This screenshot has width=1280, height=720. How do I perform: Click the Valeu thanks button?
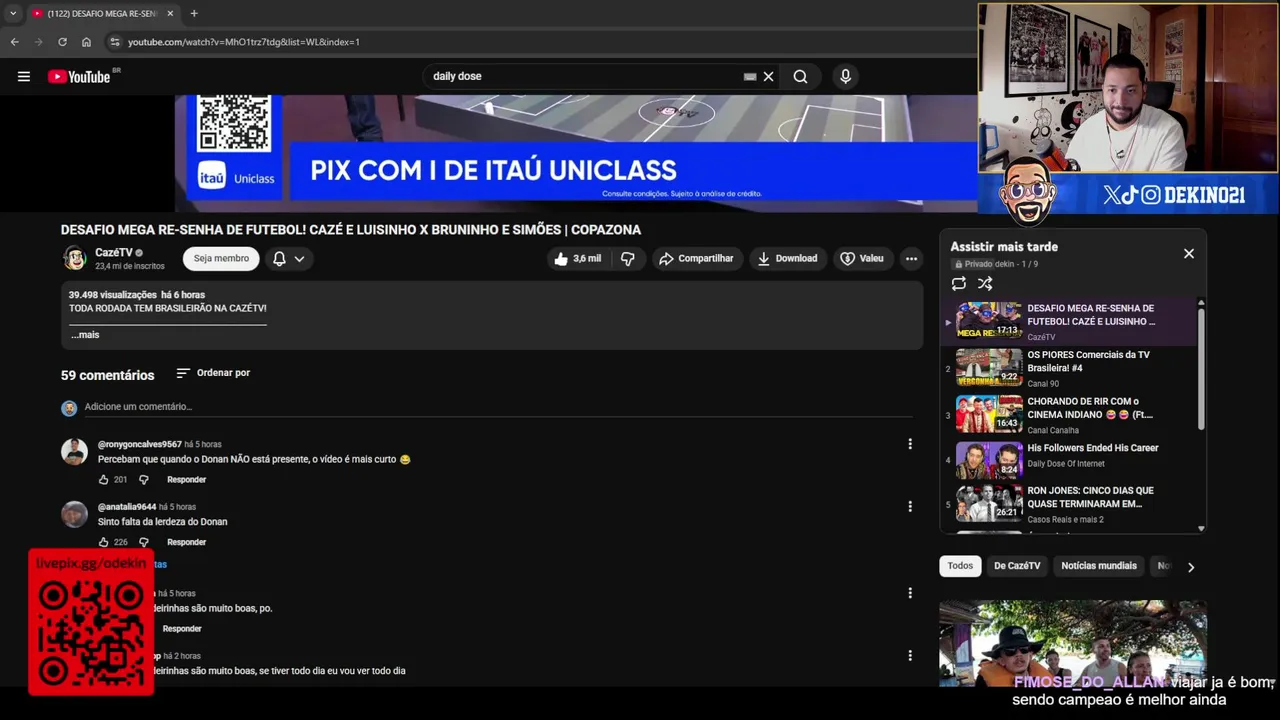862,258
